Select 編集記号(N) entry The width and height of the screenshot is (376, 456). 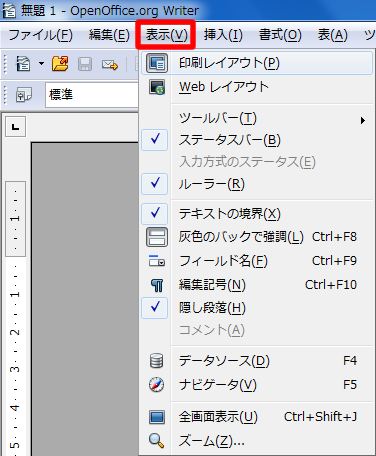click(x=257, y=285)
